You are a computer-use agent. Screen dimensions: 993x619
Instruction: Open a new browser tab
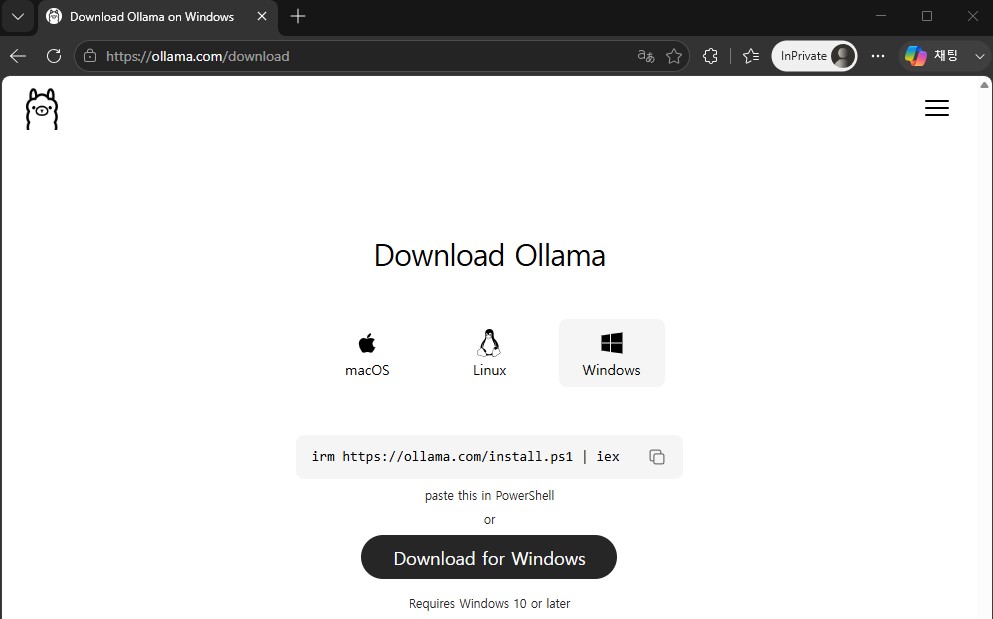click(298, 16)
